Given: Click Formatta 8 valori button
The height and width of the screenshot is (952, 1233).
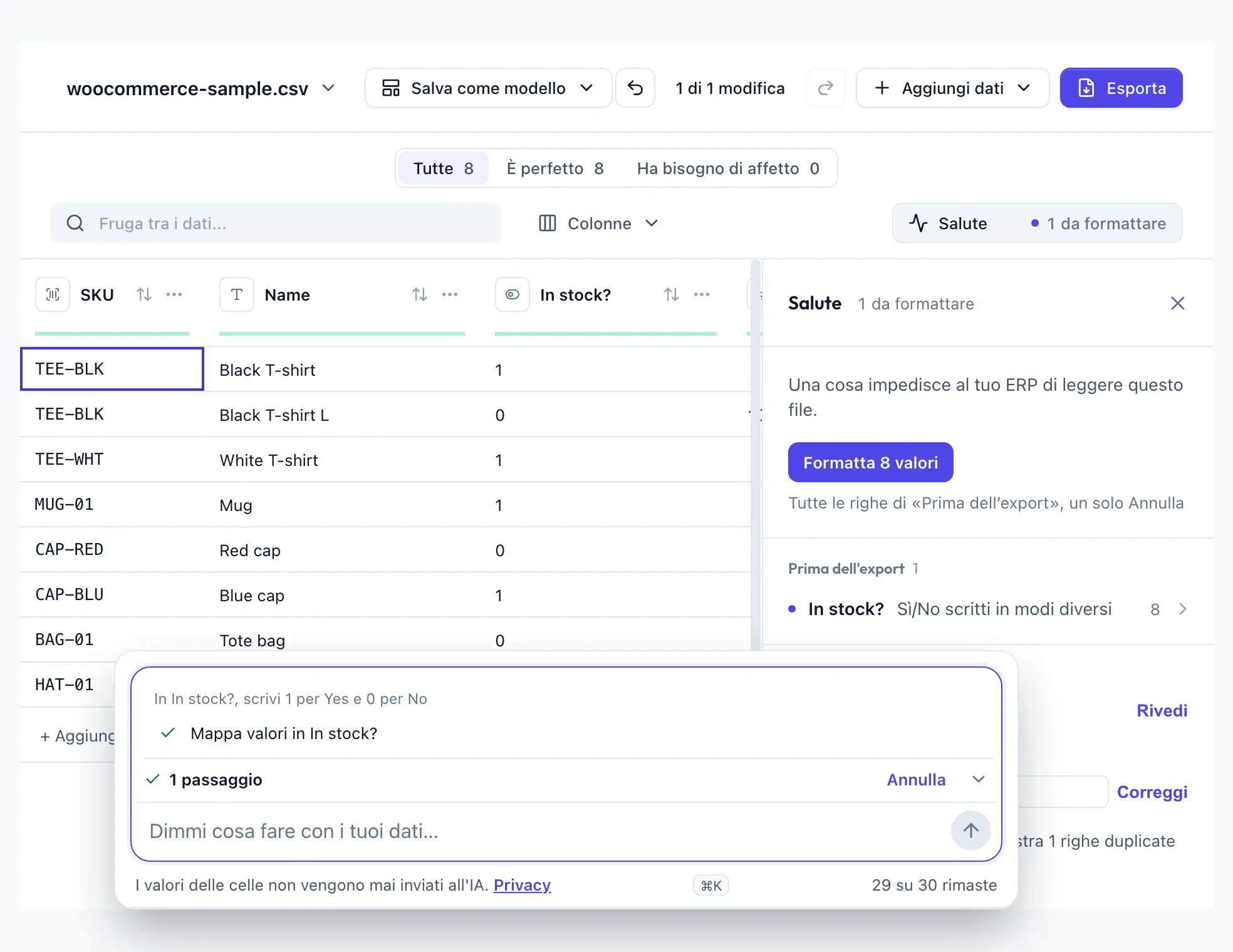Looking at the screenshot, I should 870,462.
